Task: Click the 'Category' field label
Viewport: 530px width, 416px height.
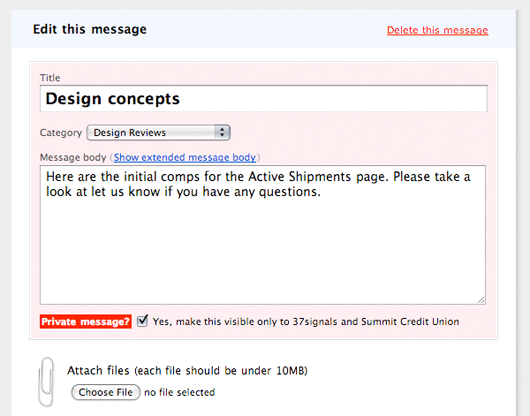Action: (x=61, y=132)
